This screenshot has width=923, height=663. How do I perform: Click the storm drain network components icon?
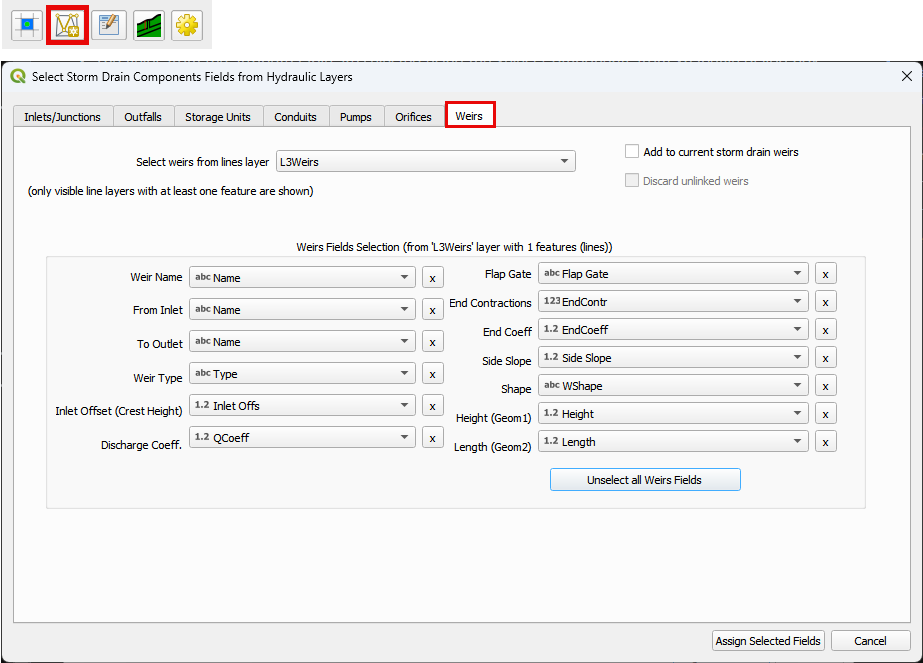pos(68,25)
